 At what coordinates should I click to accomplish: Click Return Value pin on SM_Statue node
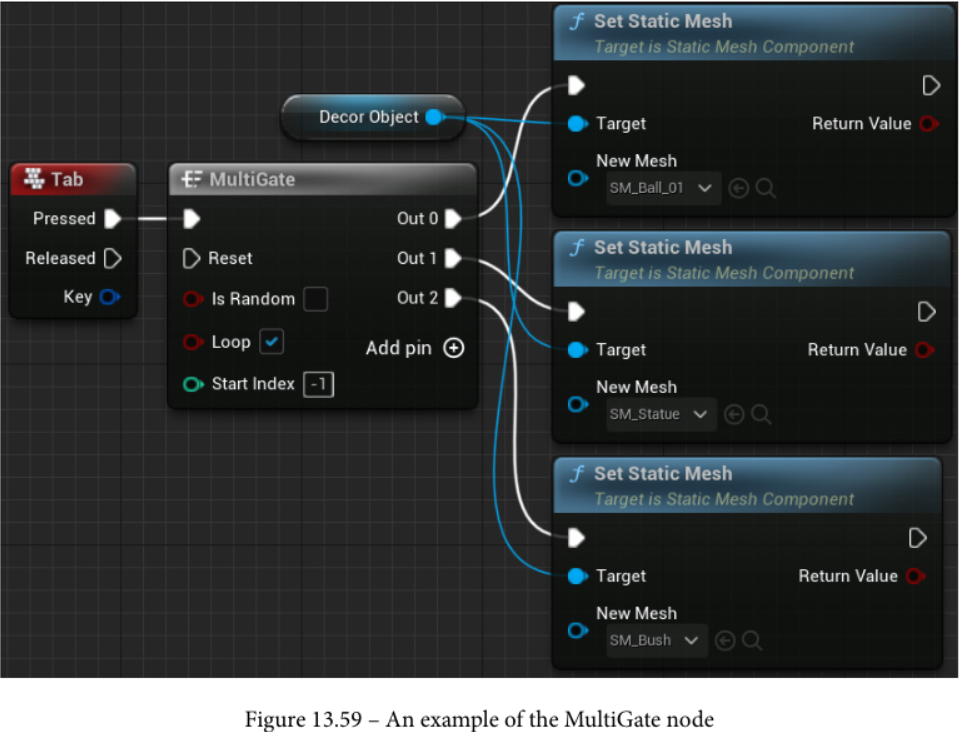click(x=924, y=350)
